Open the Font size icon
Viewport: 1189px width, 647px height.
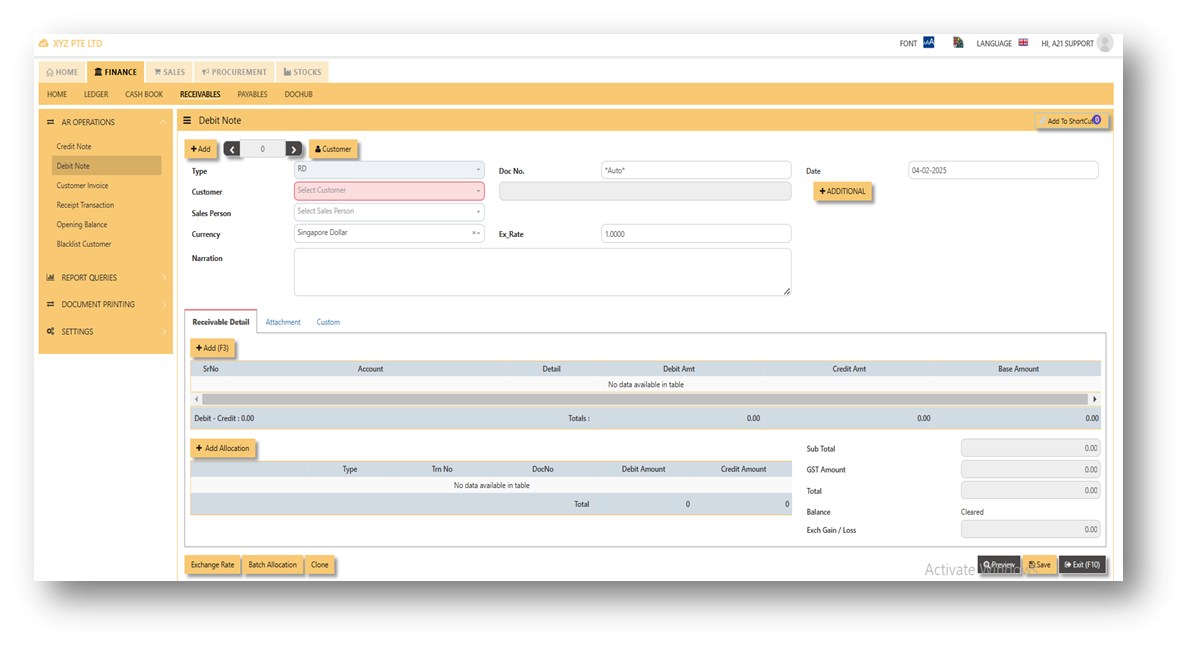click(928, 42)
